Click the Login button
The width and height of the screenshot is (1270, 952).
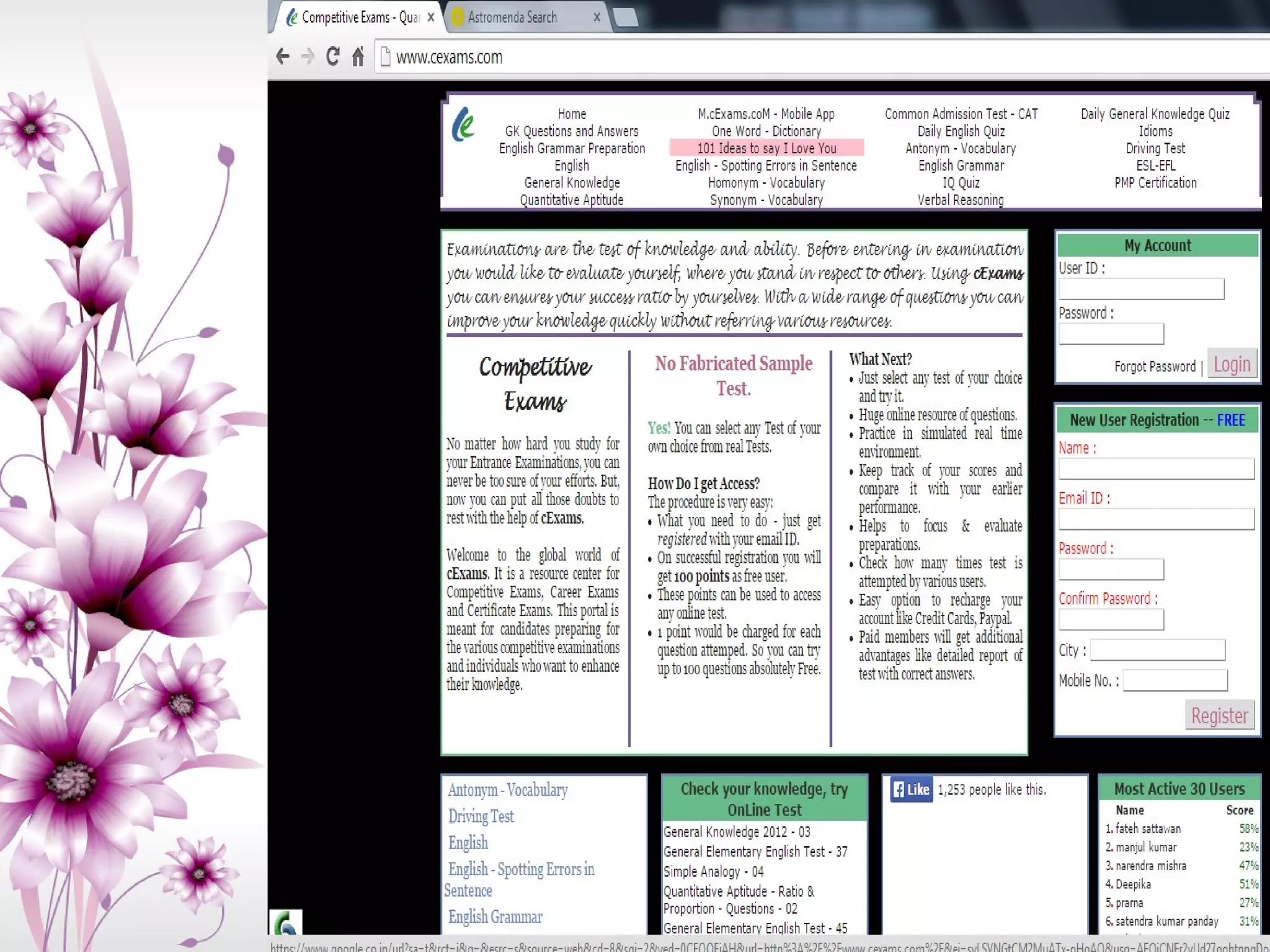point(1232,364)
